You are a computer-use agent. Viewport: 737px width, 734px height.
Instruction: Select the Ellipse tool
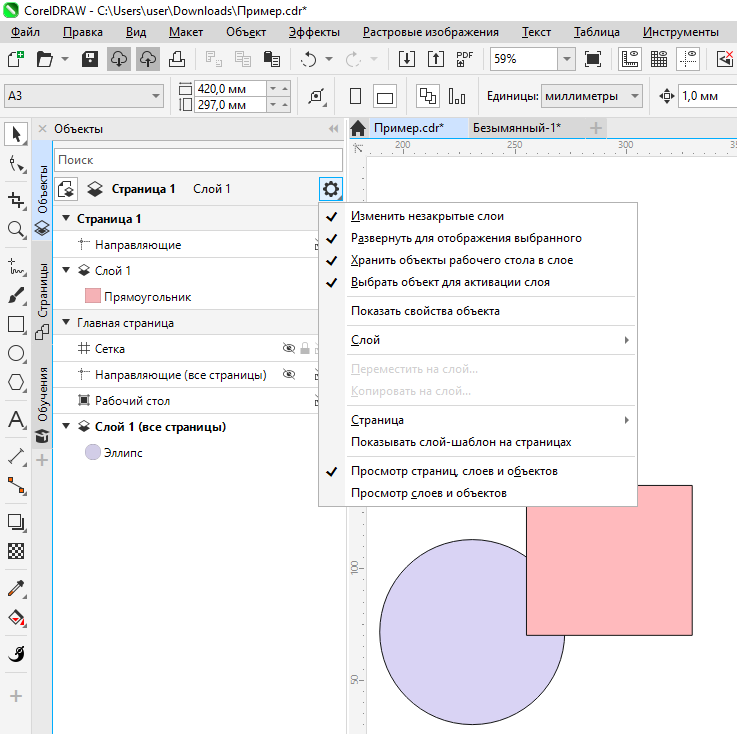click(x=16, y=353)
